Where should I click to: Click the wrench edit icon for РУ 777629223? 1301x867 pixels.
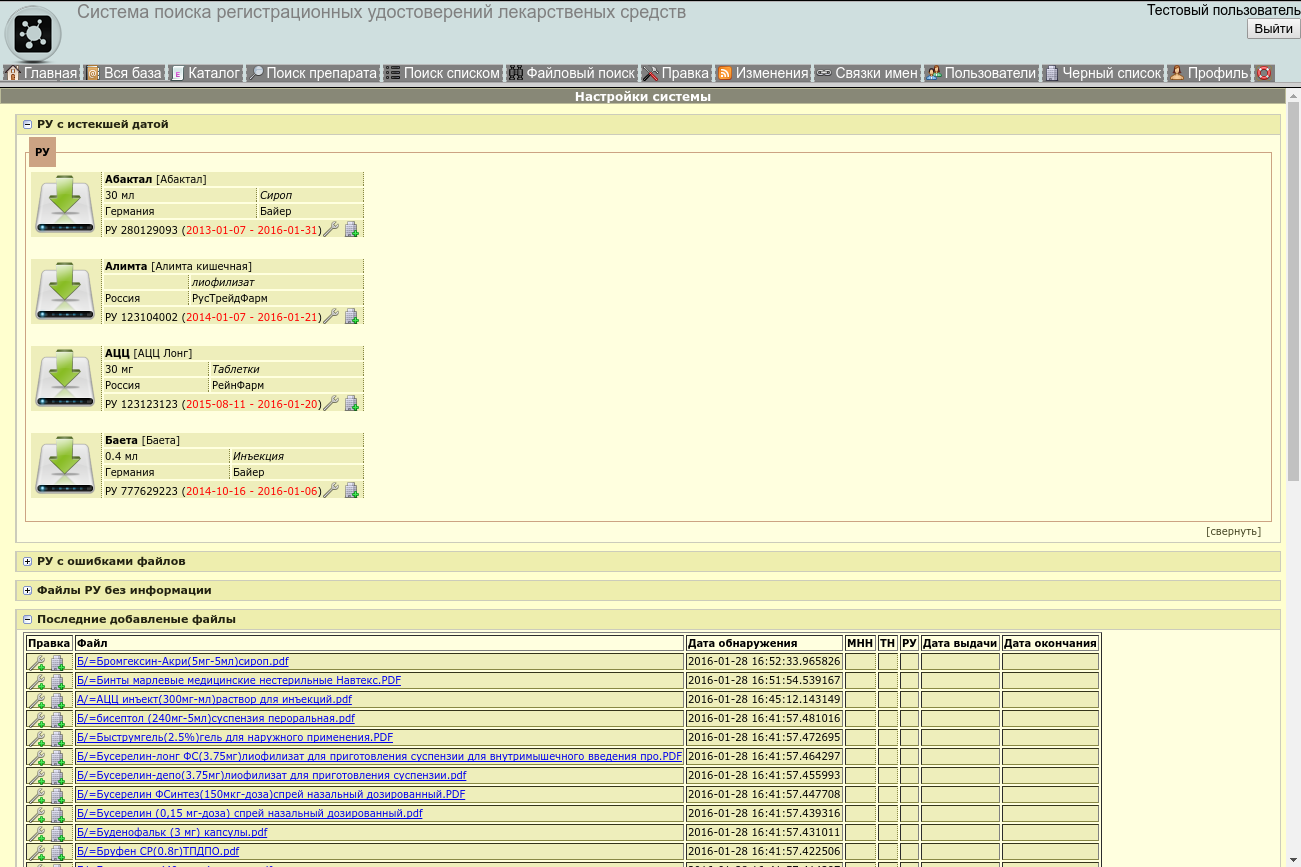[331, 491]
